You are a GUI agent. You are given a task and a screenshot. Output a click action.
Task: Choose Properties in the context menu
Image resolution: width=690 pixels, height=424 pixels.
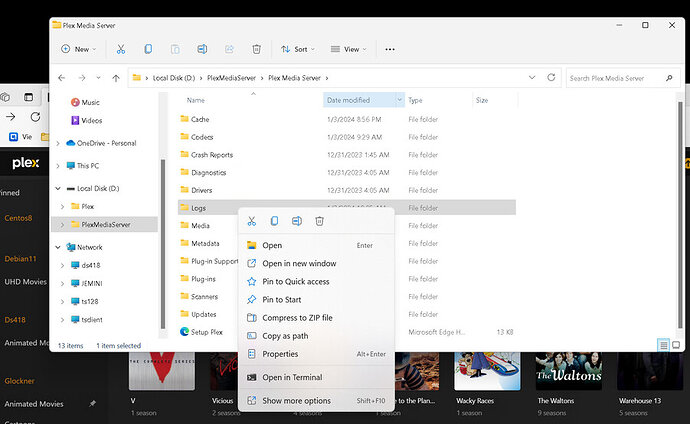tap(316, 354)
